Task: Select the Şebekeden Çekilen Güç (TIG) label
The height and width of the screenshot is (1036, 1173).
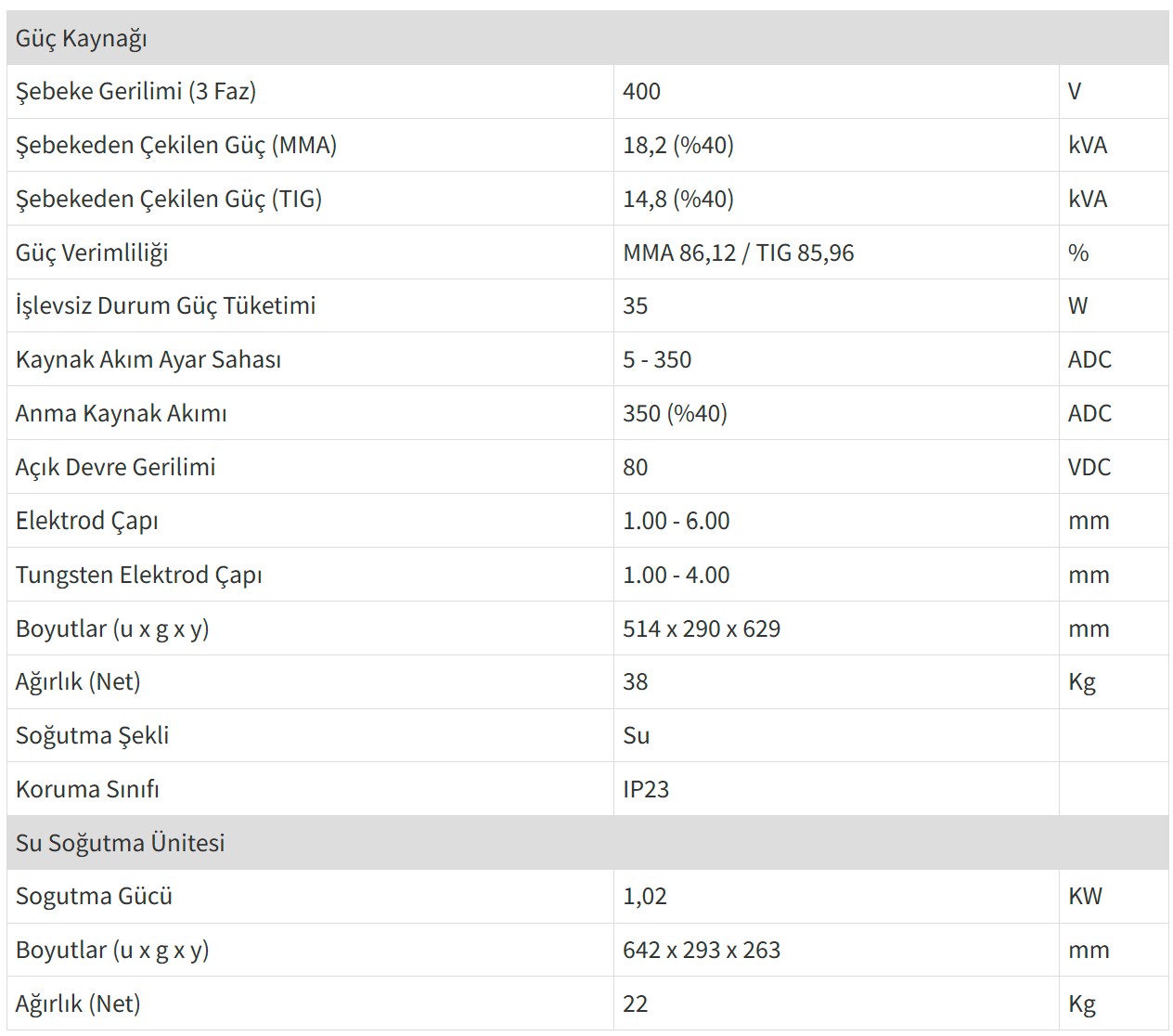Action: [x=169, y=199]
